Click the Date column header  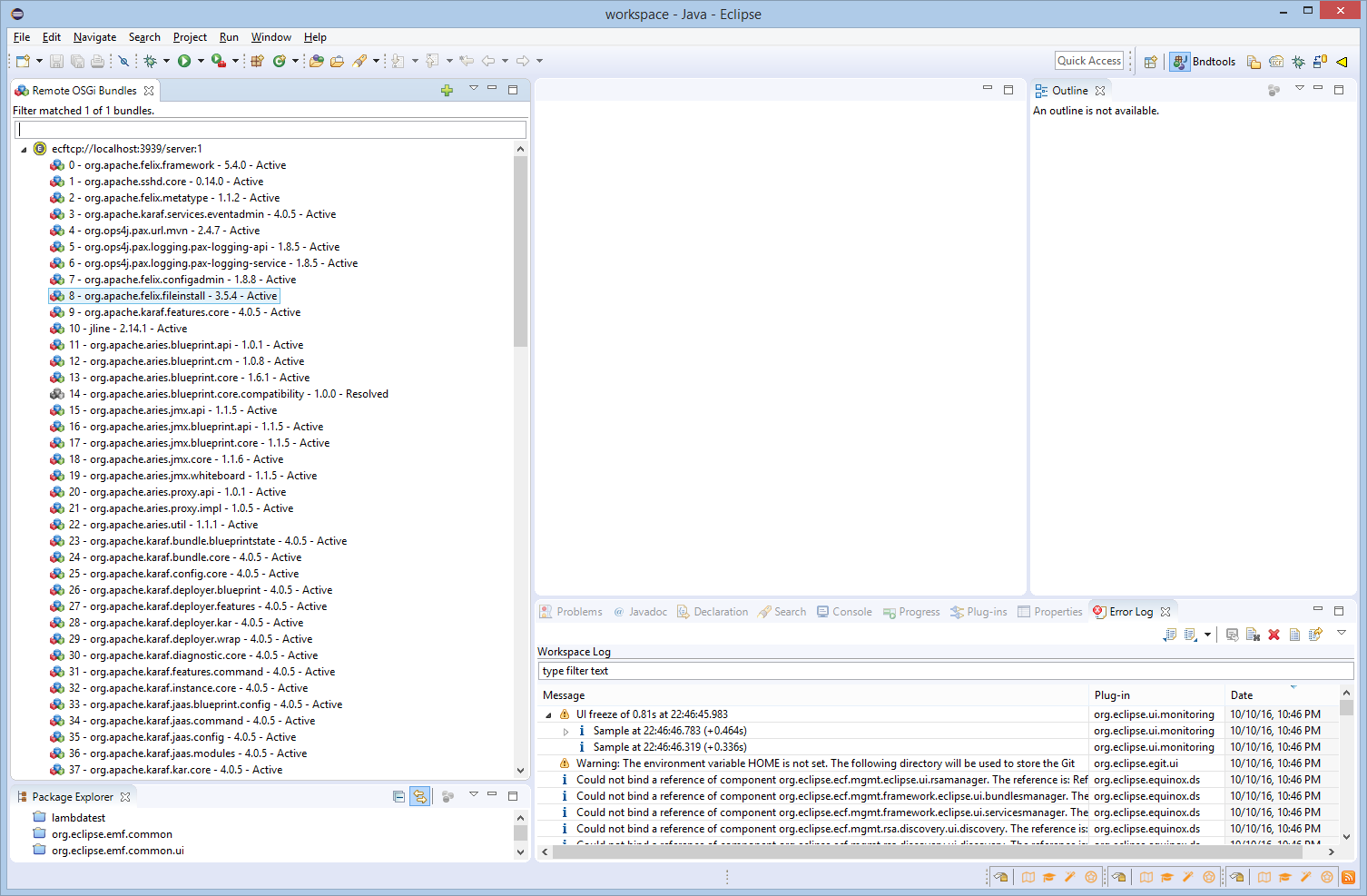(x=1282, y=695)
